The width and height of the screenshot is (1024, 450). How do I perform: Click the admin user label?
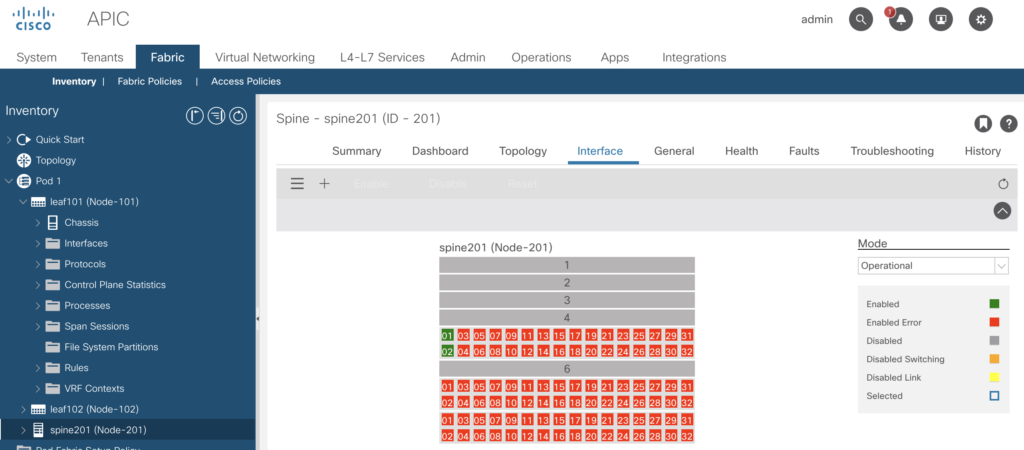point(817,20)
